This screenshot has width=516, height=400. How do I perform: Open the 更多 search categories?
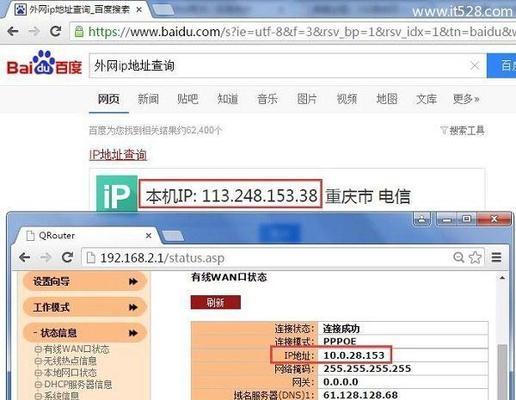(x=466, y=99)
